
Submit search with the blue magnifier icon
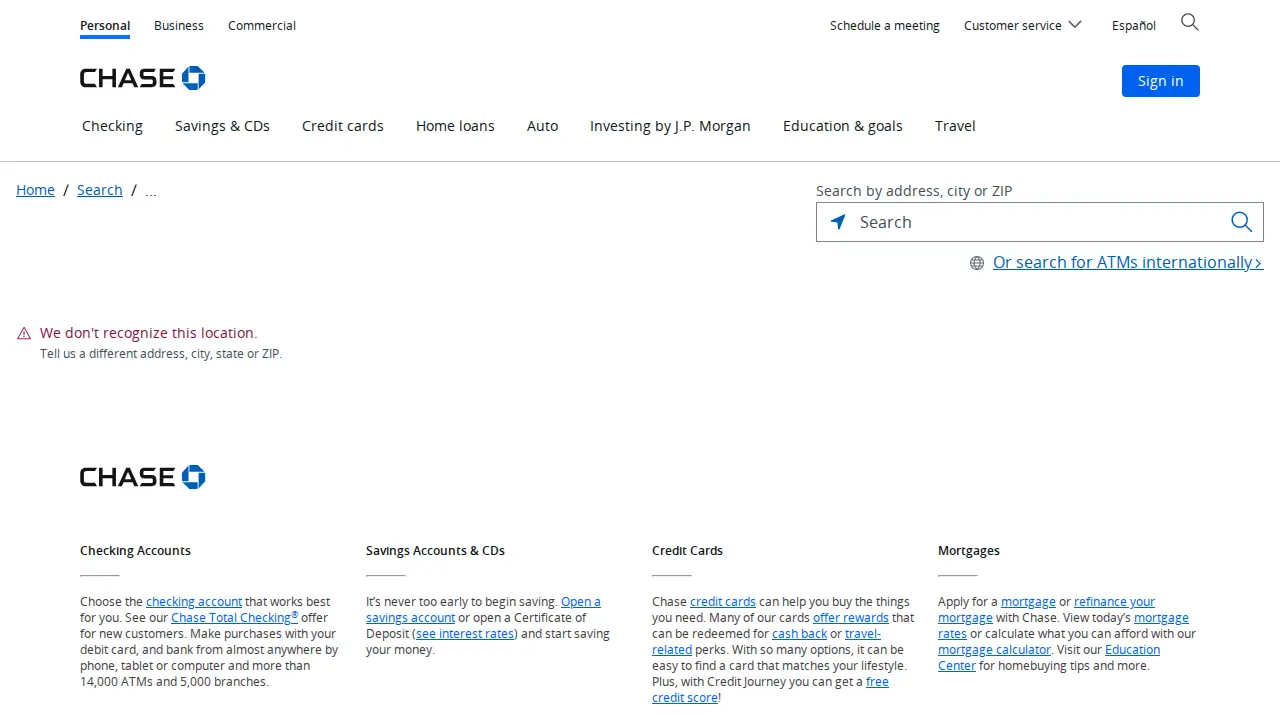click(x=1241, y=222)
